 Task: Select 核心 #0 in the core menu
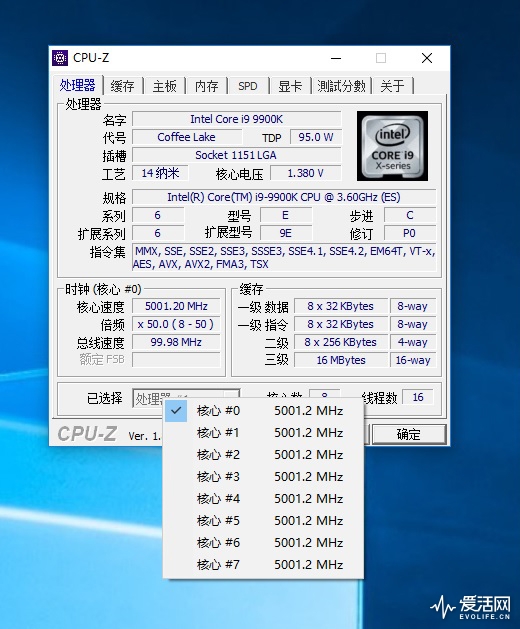pyautogui.click(x=263, y=411)
